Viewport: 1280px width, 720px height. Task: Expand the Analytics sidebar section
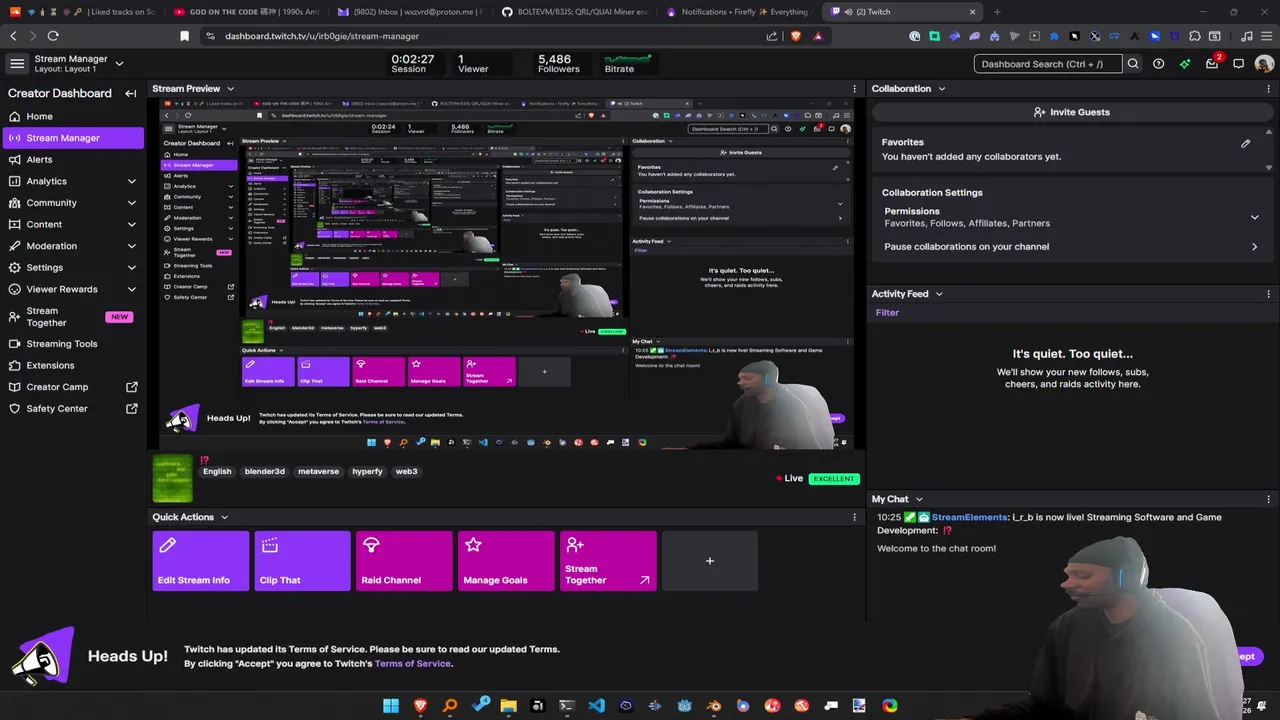[x=131, y=181]
